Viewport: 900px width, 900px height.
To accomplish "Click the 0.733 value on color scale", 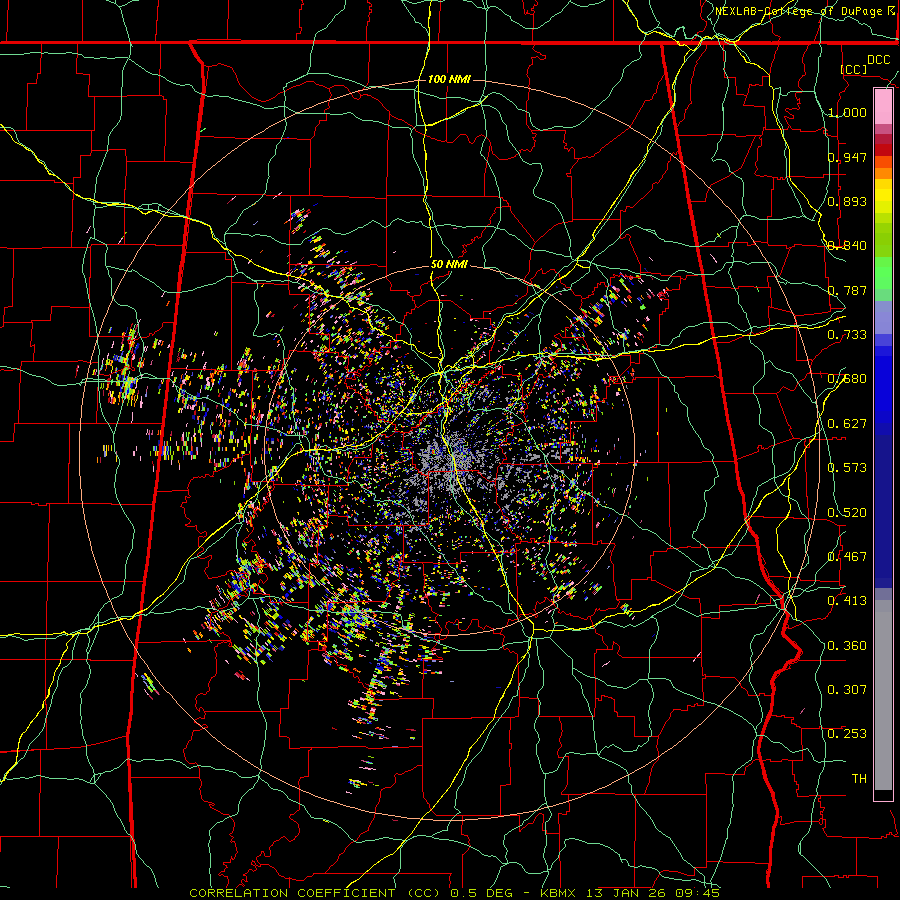I will click(x=847, y=335).
